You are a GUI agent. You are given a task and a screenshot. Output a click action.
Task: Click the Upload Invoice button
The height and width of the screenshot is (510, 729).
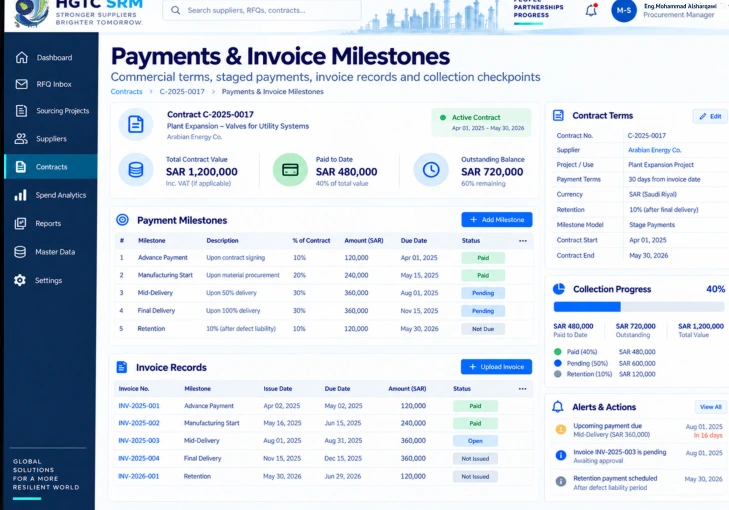point(496,367)
